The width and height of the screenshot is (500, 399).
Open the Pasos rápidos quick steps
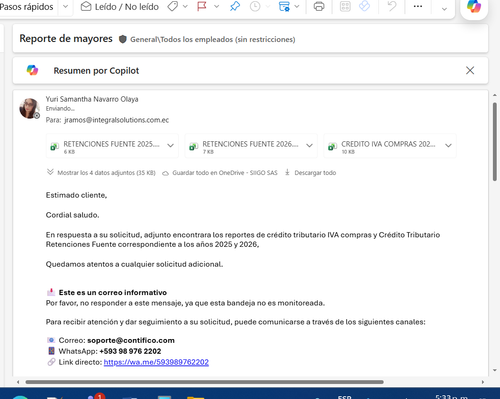coord(26,7)
